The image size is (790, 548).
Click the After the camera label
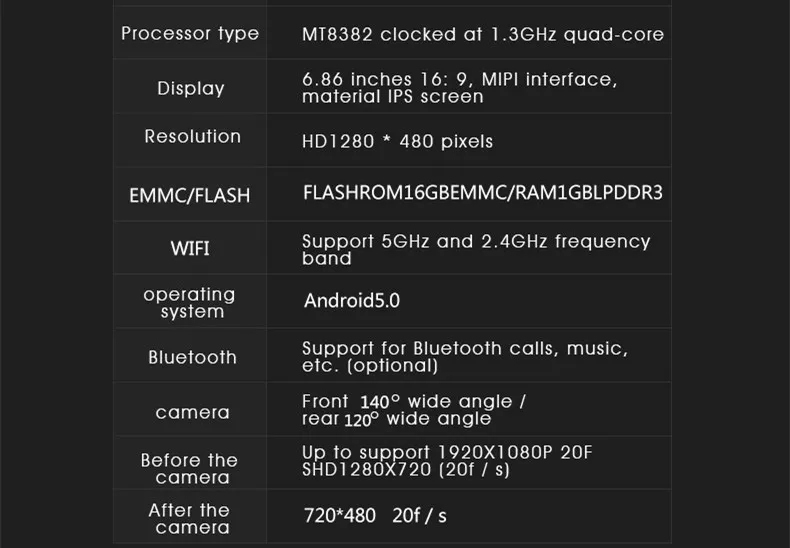pos(189,518)
